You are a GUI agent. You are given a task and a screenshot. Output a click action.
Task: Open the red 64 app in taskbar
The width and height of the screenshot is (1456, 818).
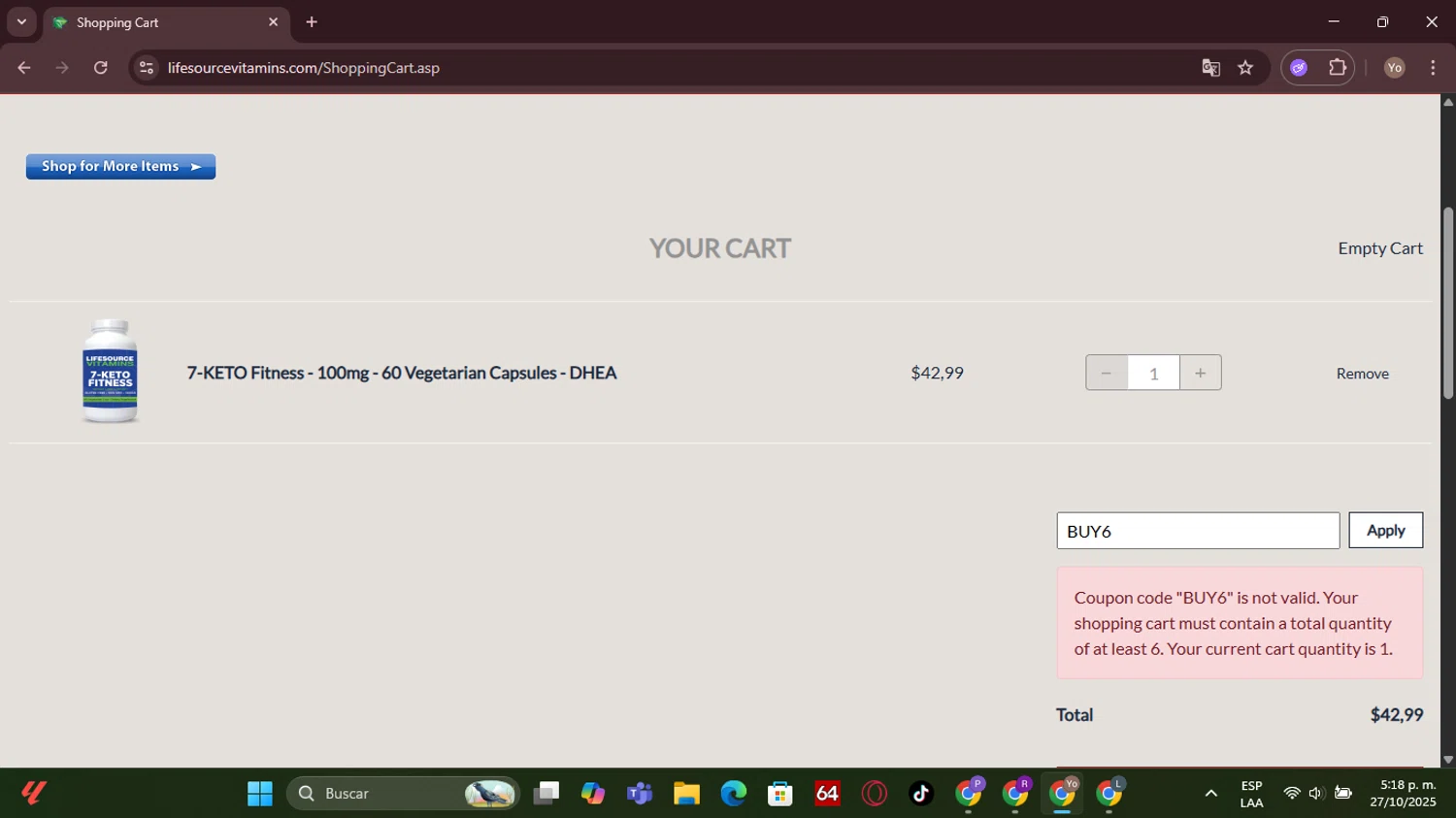pyautogui.click(x=827, y=794)
